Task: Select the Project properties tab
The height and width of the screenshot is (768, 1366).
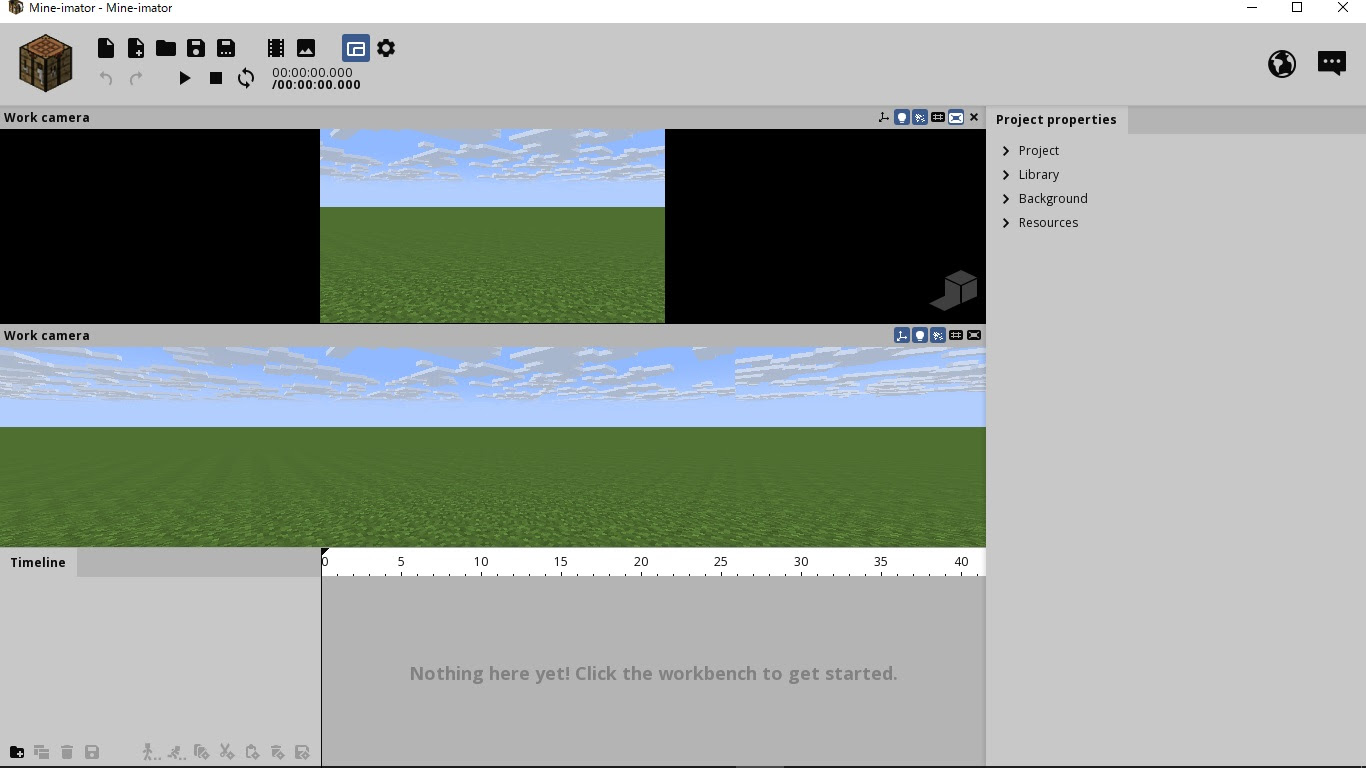Action: tap(1056, 119)
